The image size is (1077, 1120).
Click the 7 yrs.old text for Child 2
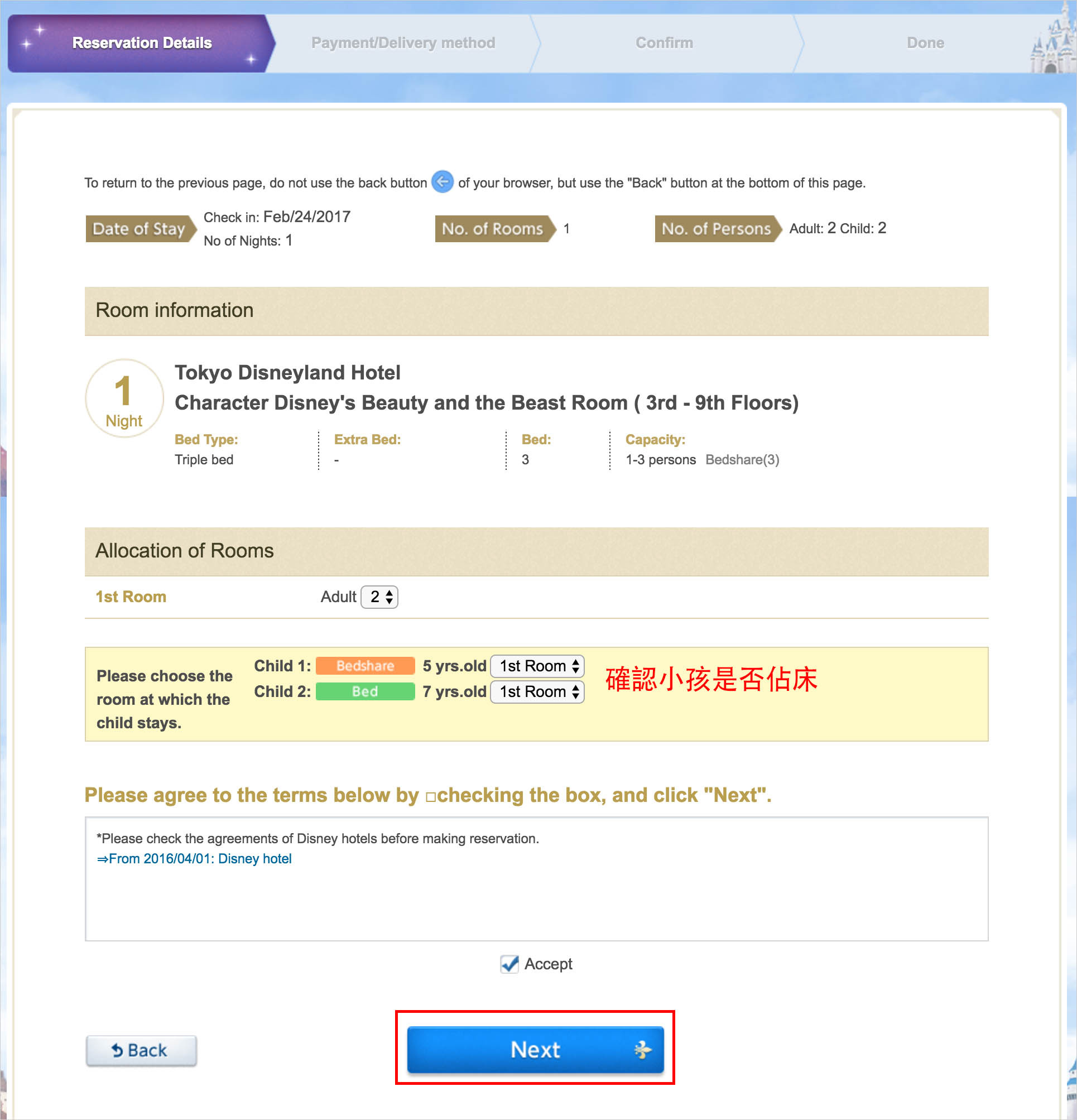(x=454, y=691)
